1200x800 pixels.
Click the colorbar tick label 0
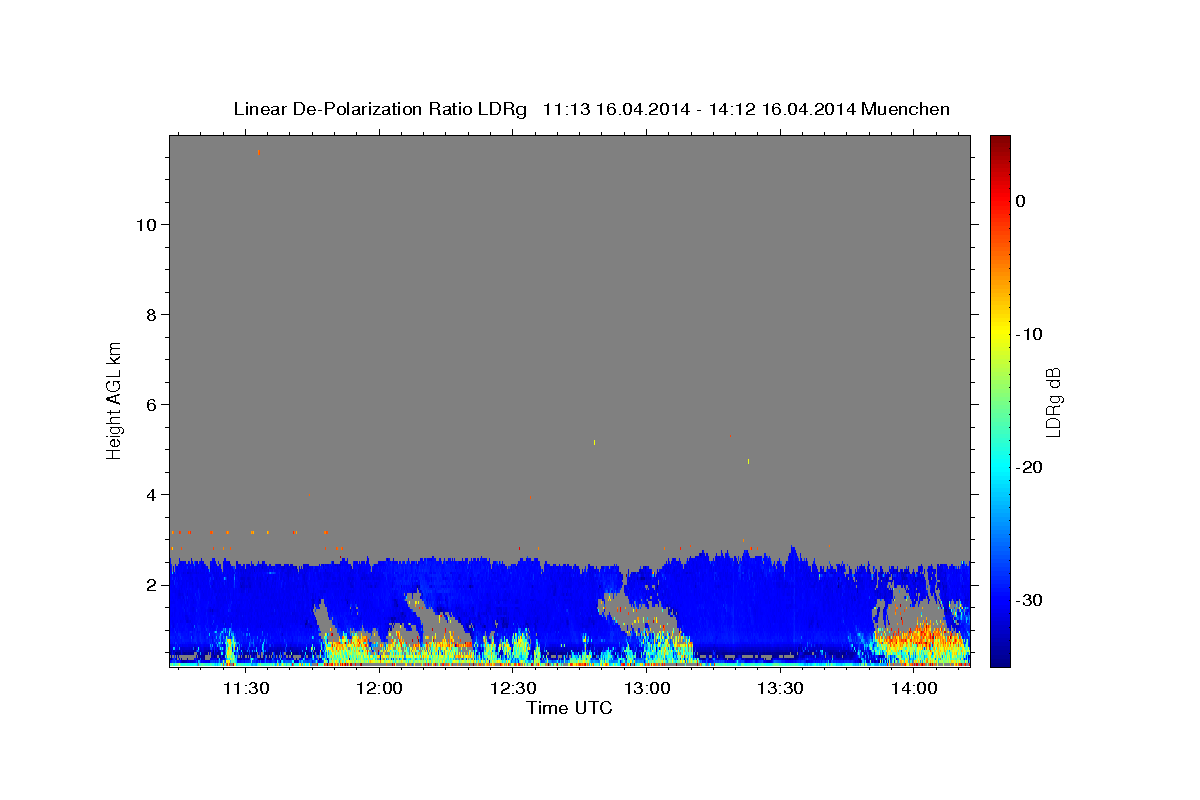[1021, 201]
